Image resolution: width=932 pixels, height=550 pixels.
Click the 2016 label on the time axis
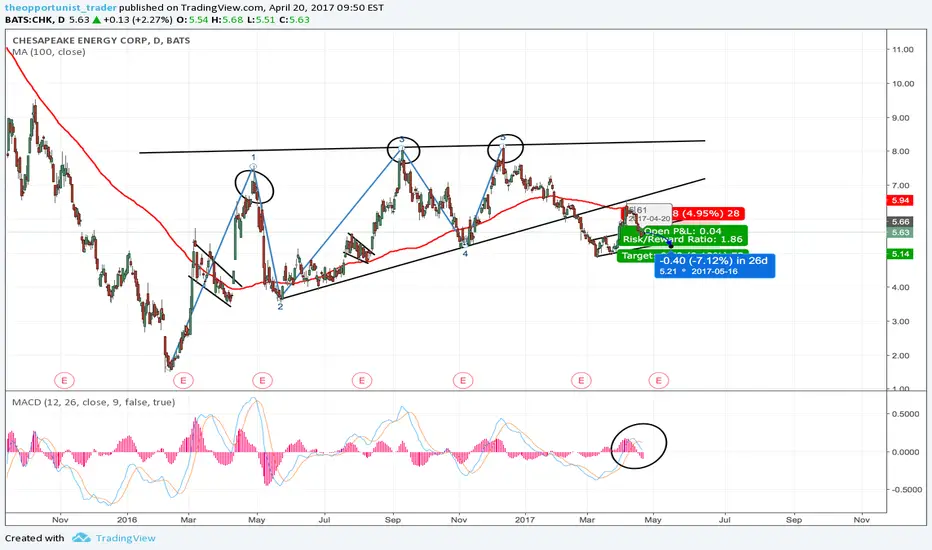click(127, 520)
